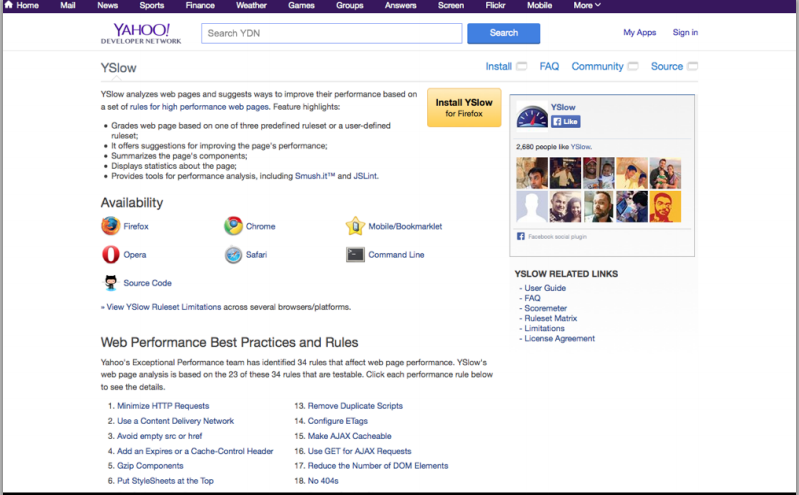Open the Smush.it link
Image resolution: width=799 pixels, height=495 pixels.
point(315,176)
